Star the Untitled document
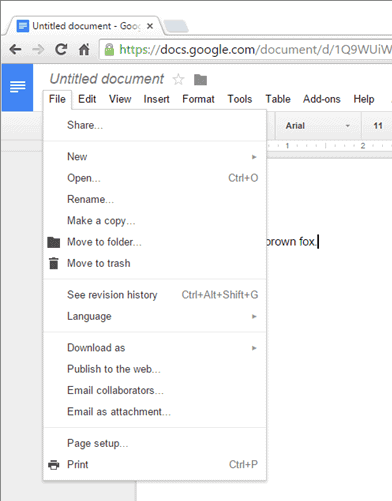This screenshot has width=392, height=501. click(x=178, y=79)
